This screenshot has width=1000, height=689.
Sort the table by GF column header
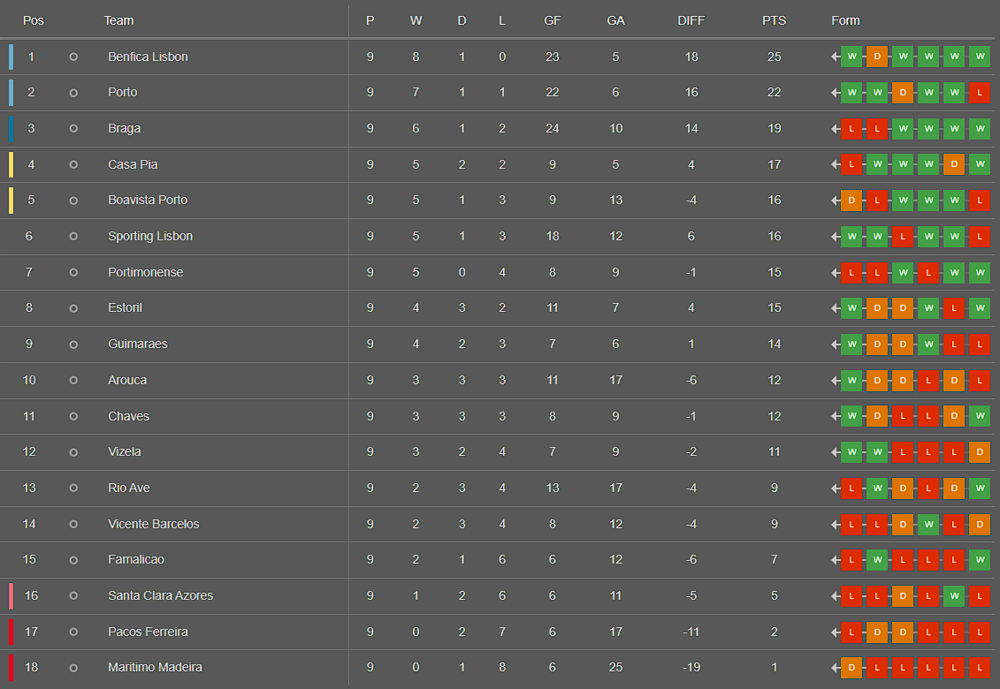coord(552,20)
